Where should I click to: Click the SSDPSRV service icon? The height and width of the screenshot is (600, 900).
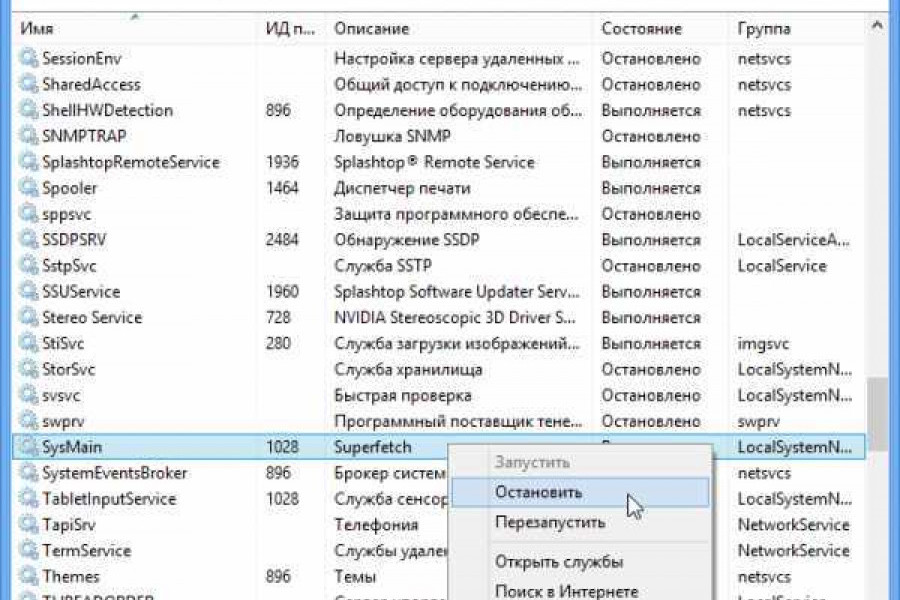tap(28, 240)
